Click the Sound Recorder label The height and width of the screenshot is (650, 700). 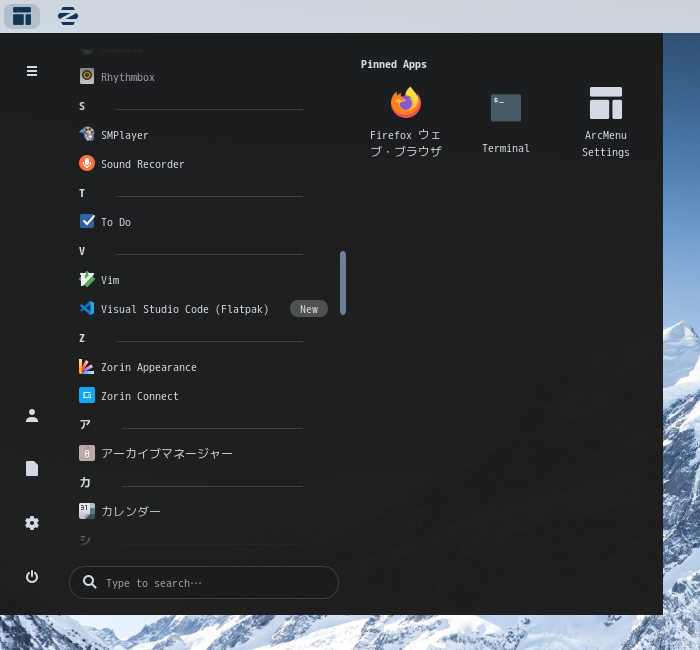point(142,164)
